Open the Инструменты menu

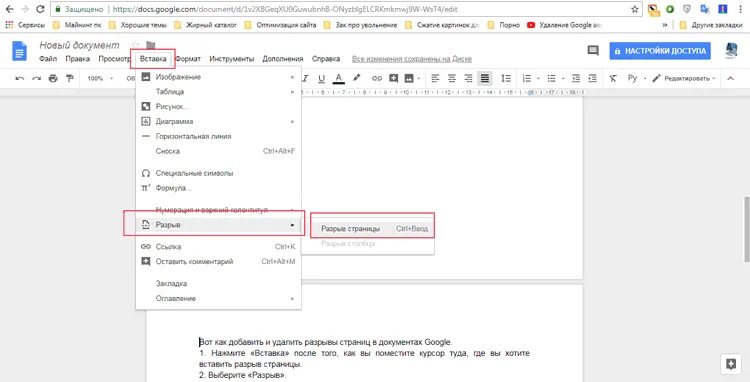coord(232,59)
